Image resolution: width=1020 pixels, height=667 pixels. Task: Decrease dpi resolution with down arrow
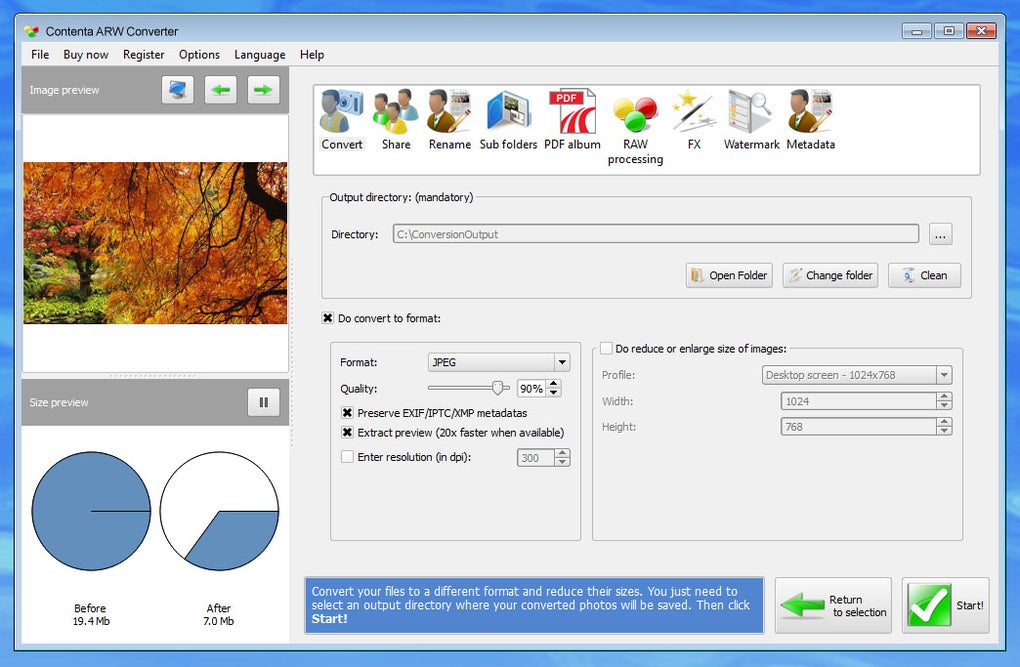(x=563, y=462)
